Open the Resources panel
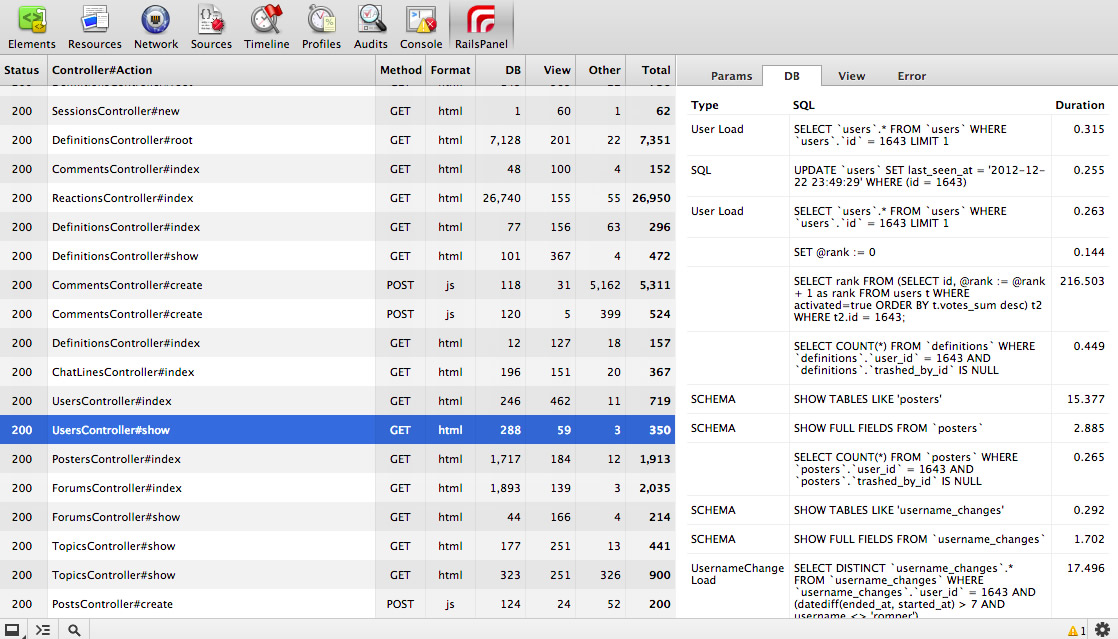The width and height of the screenshot is (1118, 639). pos(95,26)
